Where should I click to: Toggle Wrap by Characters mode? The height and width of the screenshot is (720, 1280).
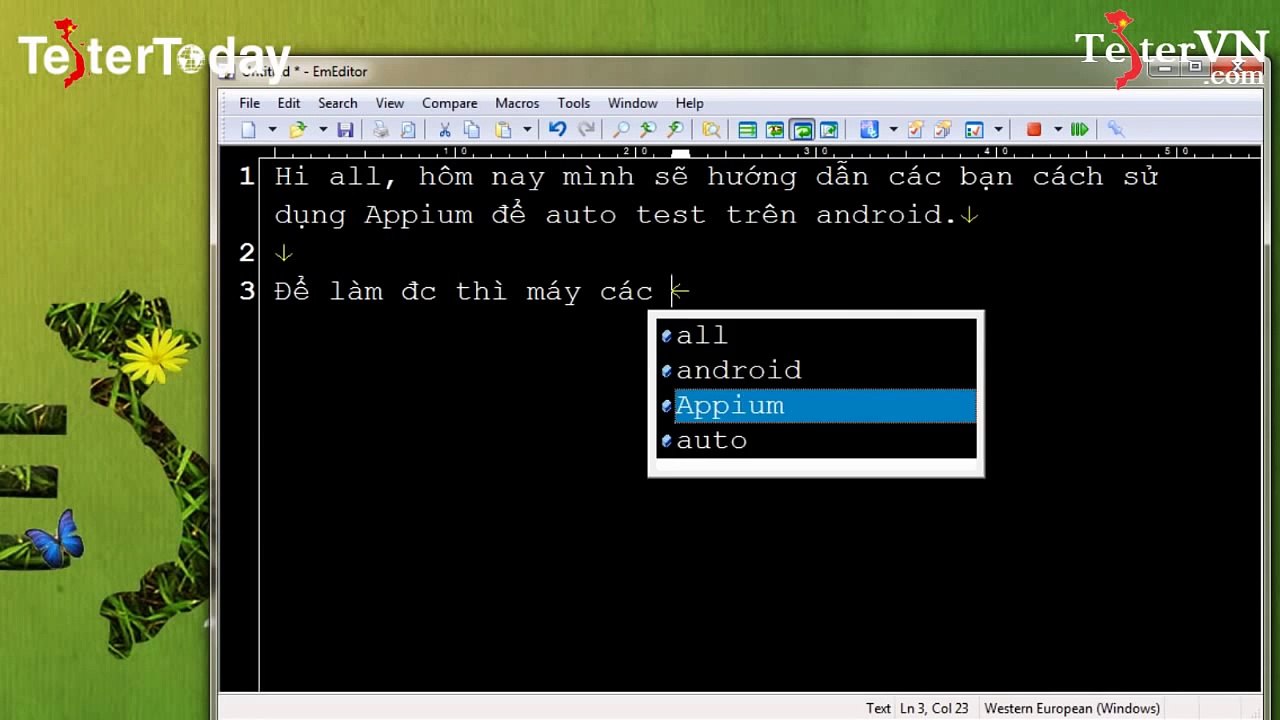point(774,130)
